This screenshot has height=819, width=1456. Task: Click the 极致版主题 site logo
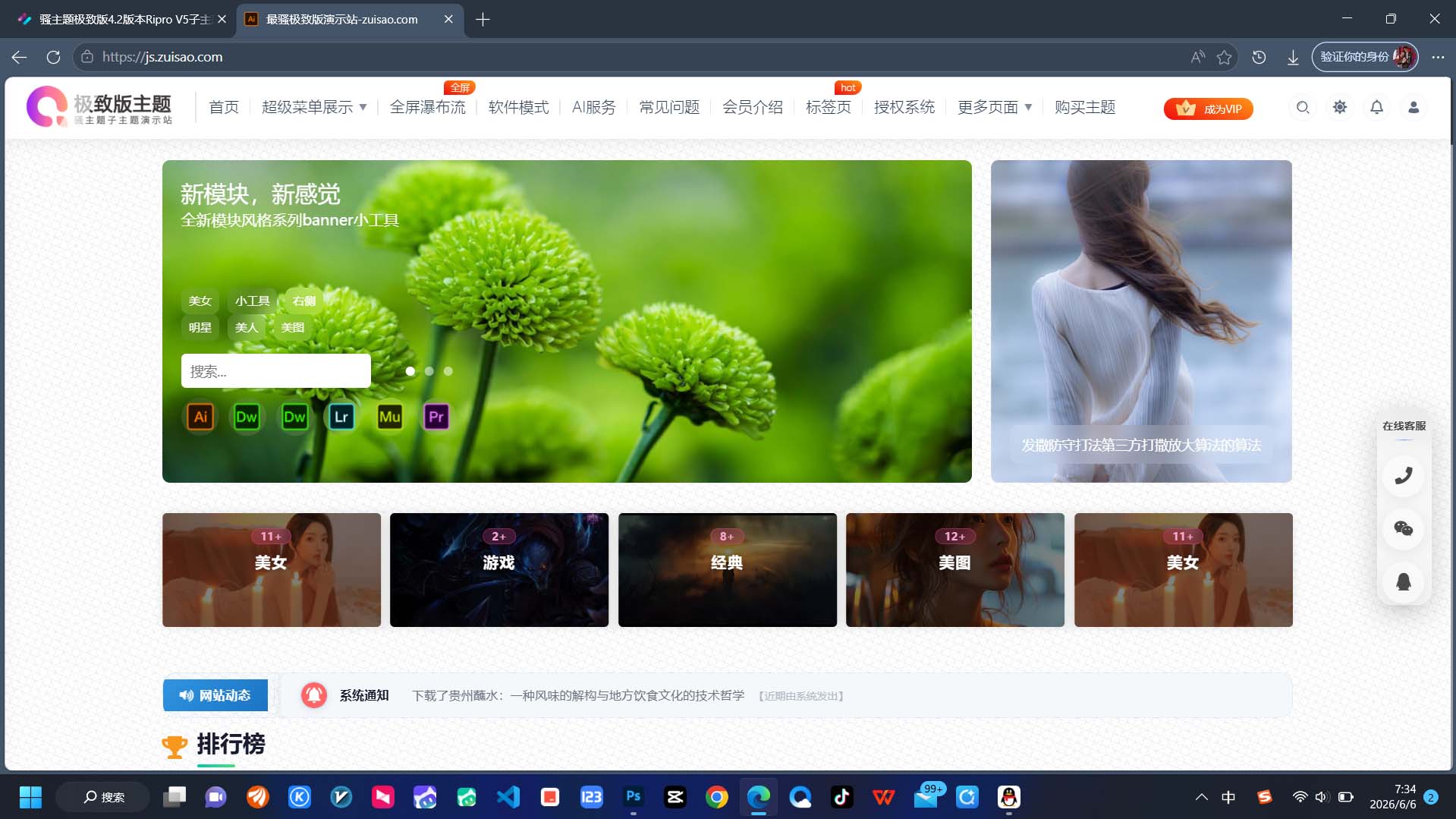[x=99, y=106]
